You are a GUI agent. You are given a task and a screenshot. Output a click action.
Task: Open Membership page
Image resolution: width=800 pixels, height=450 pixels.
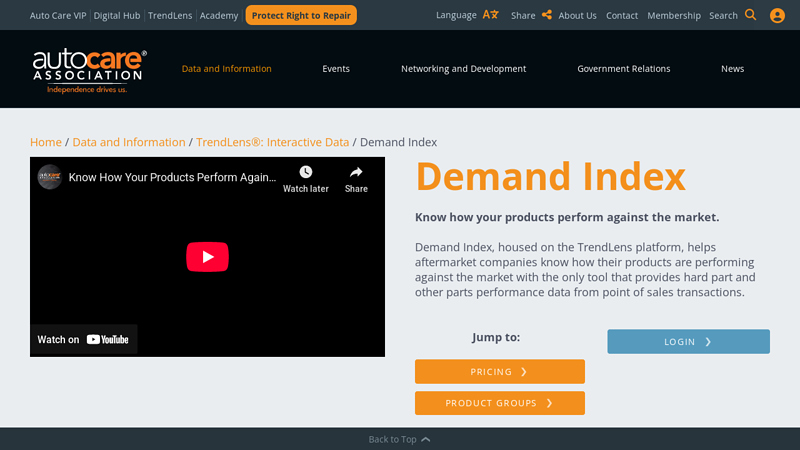pos(674,15)
